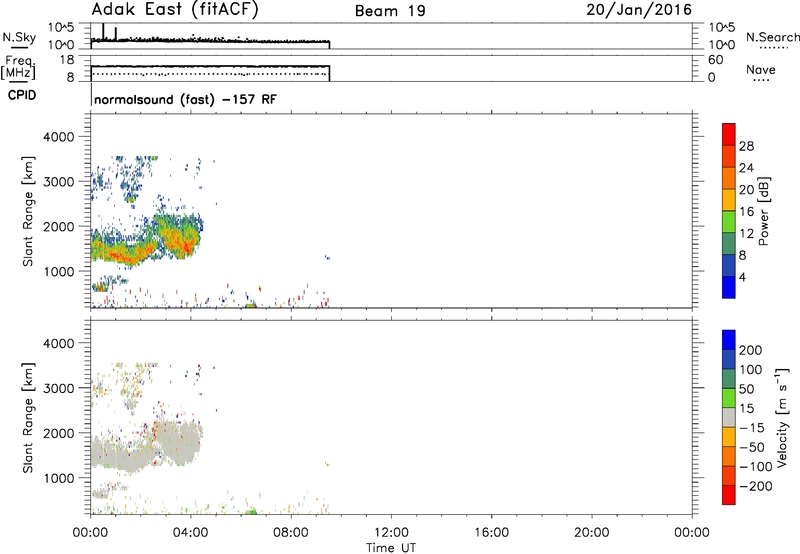Click the 'Adak East (fitACF)' title

[175, 10]
